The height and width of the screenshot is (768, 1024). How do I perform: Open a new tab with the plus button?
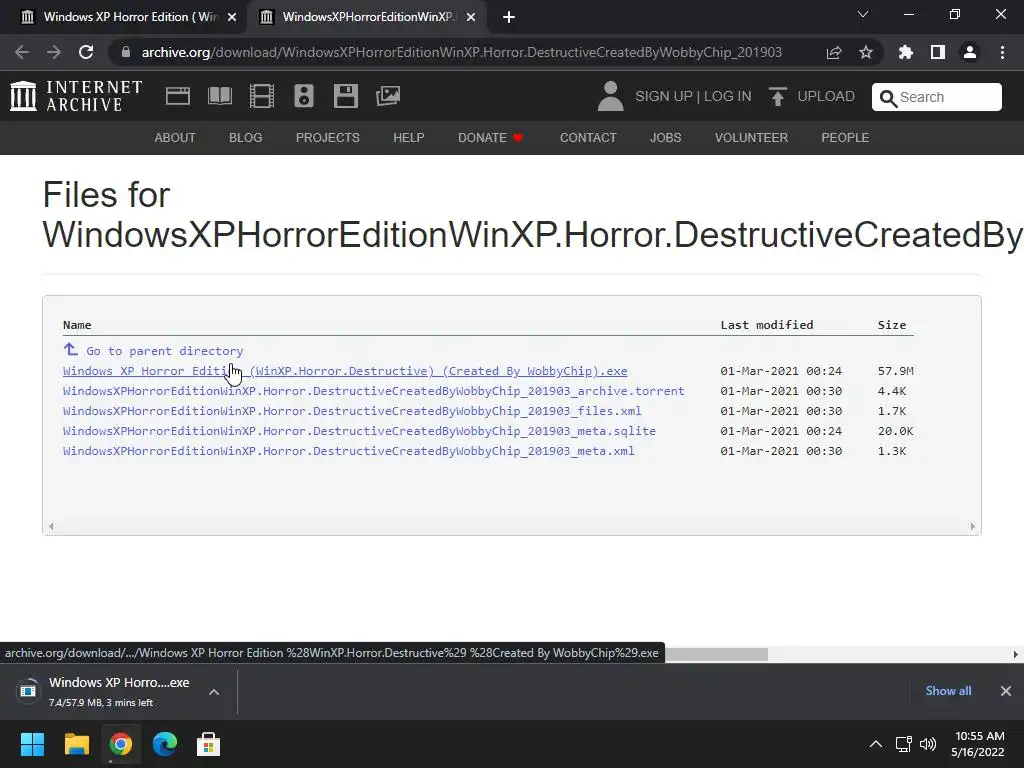pos(509,17)
